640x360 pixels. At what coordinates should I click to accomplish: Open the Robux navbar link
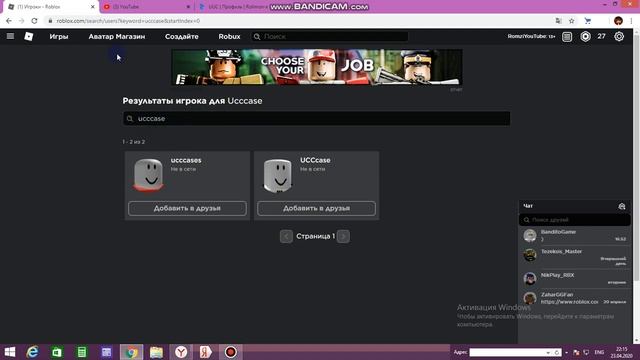pyautogui.click(x=229, y=36)
